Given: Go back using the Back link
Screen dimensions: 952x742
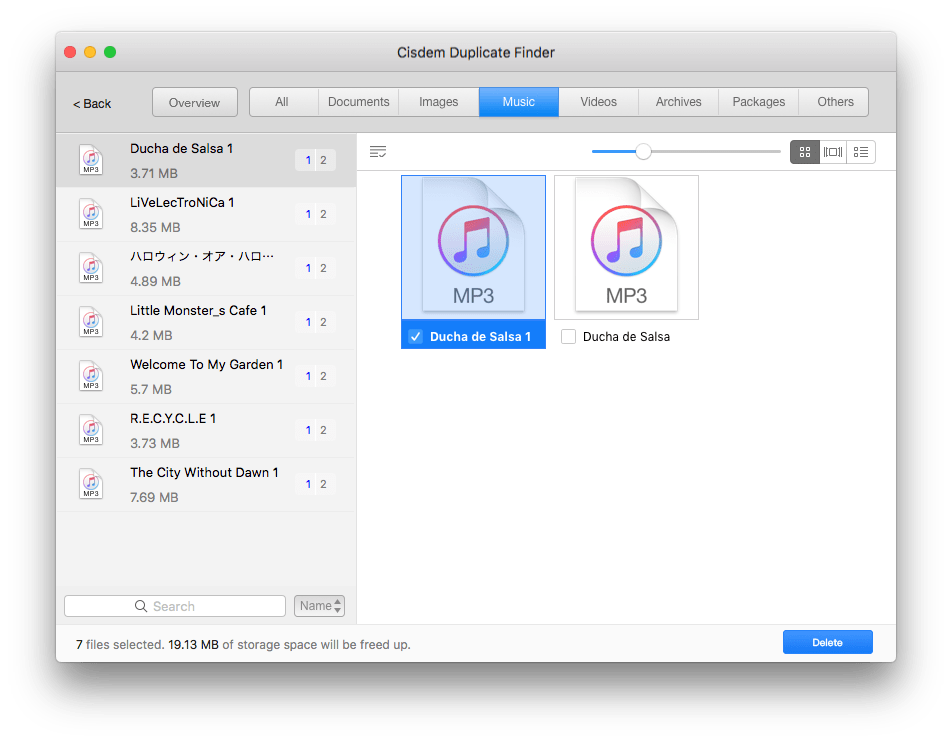Looking at the screenshot, I should (92, 104).
